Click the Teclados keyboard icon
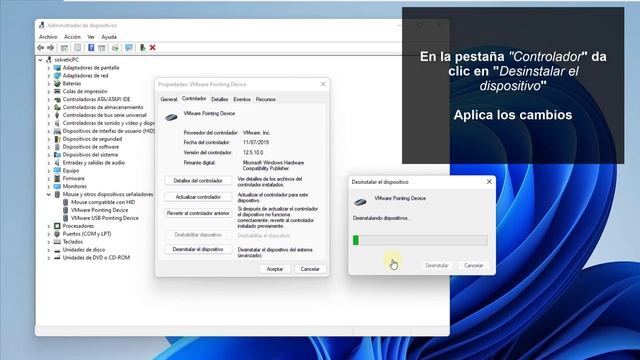The image size is (640, 360). coord(57,242)
